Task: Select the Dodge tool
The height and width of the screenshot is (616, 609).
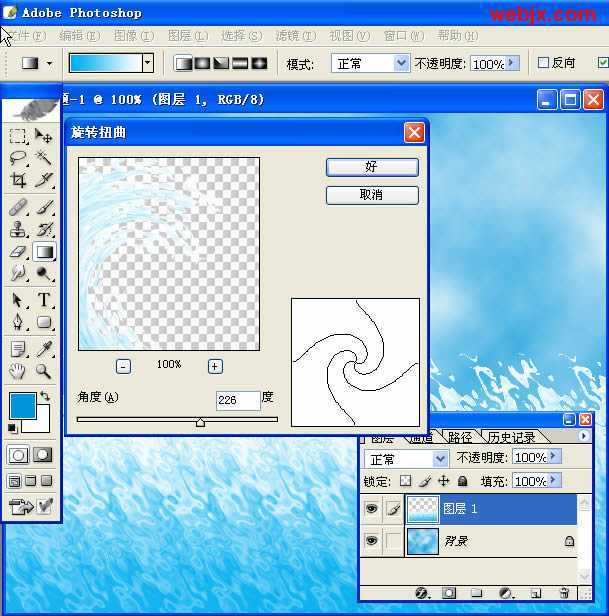Action: 43,273
